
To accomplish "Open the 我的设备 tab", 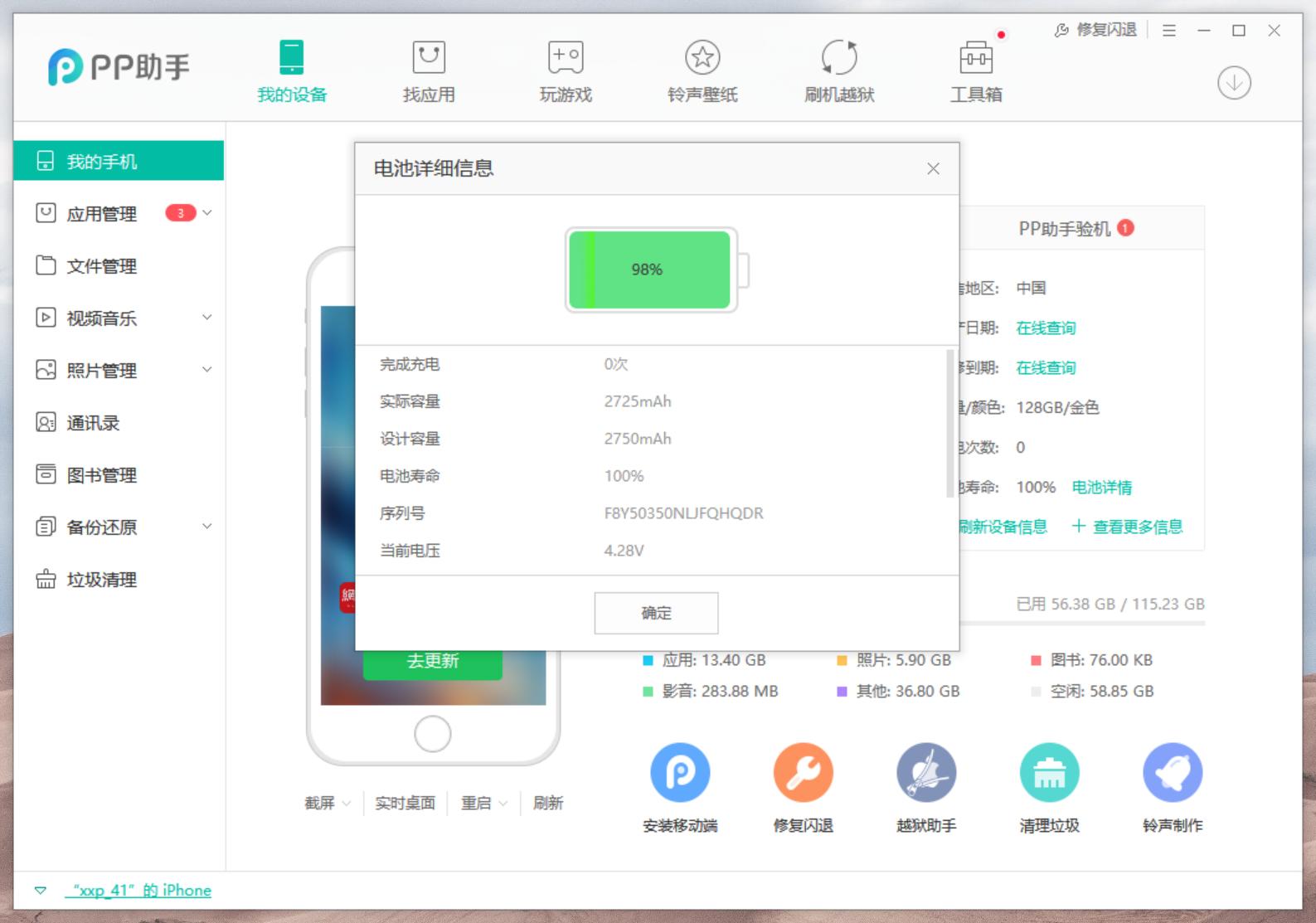I will (x=292, y=72).
